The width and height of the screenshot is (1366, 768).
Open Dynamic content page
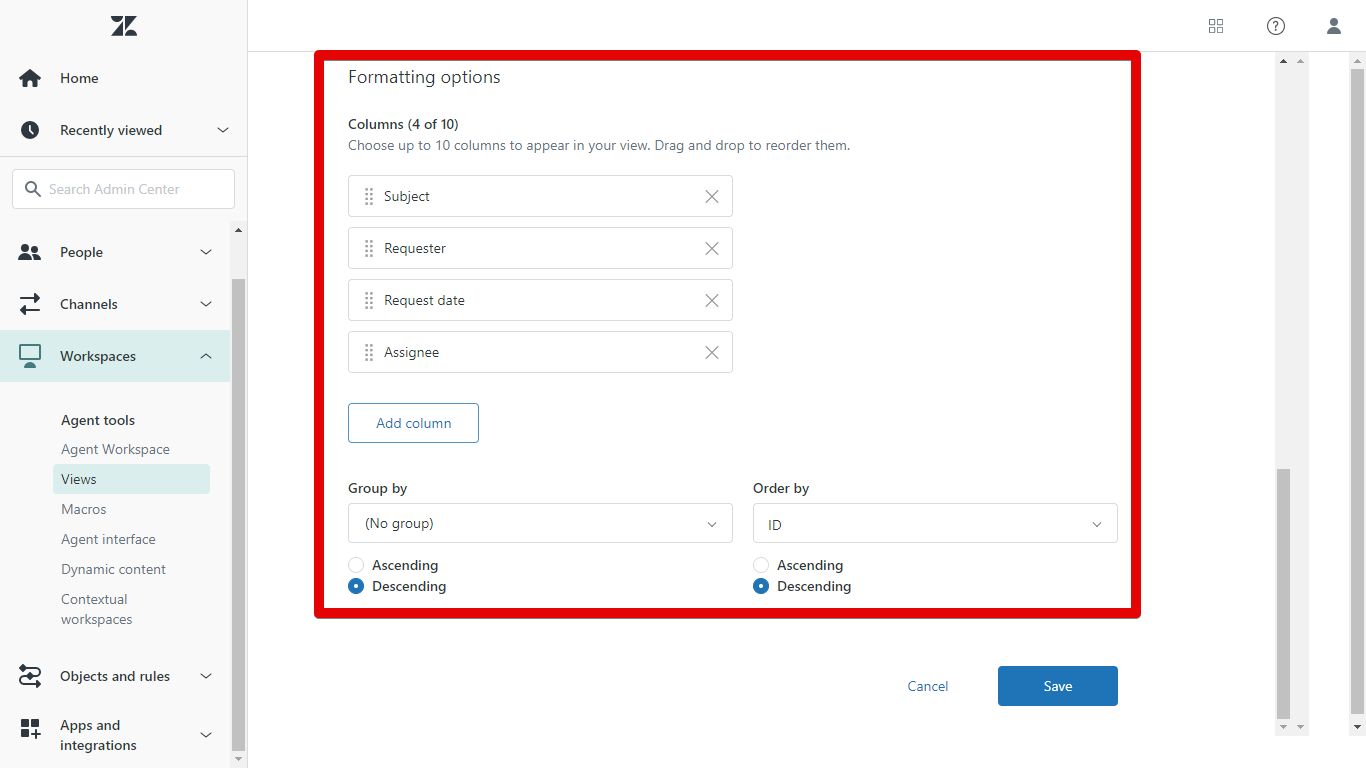[113, 569]
